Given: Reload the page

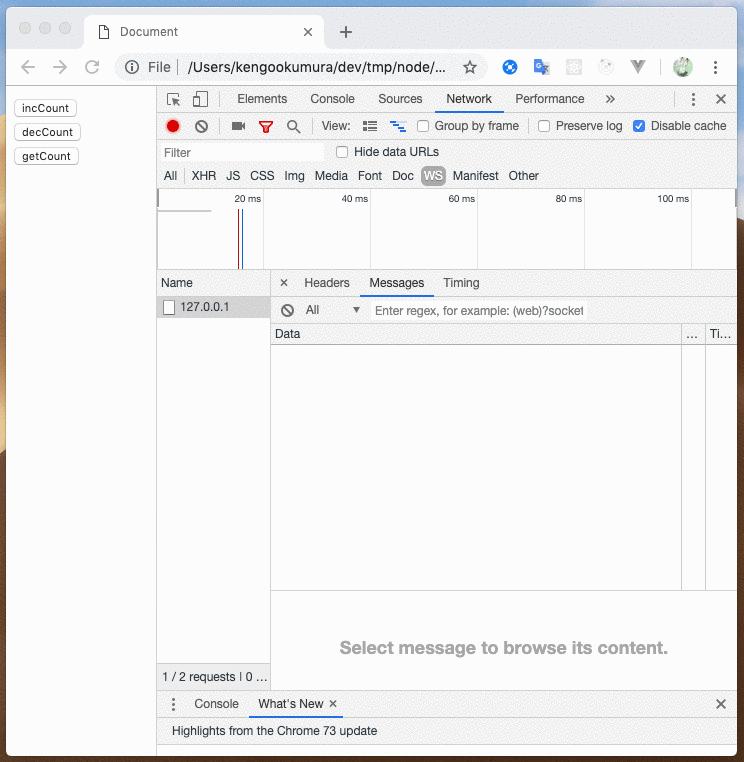Looking at the screenshot, I should (x=92, y=67).
